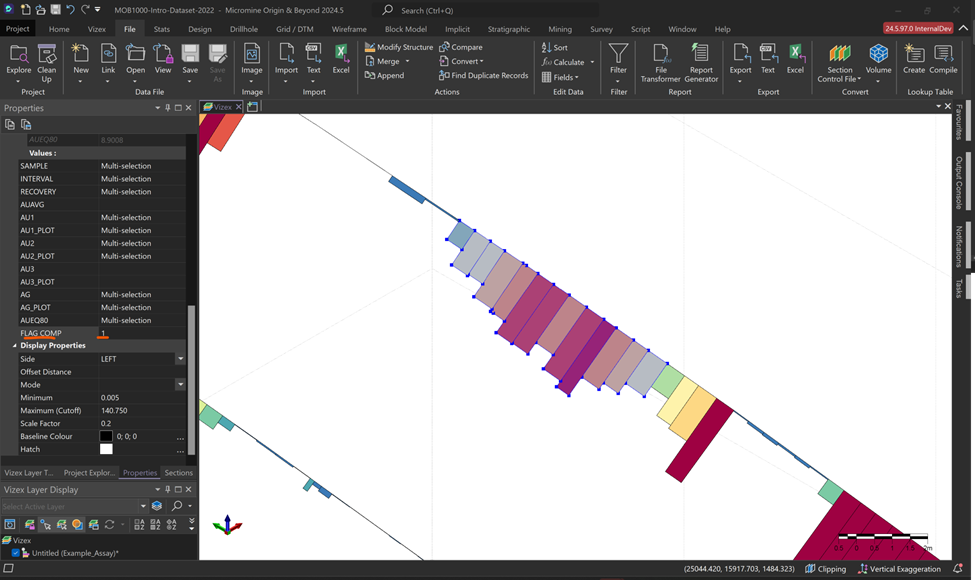Open the Side dropdown showing LEFT
This screenshot has height=580, width=975.
pyautogui.click(x=180, y=359)
